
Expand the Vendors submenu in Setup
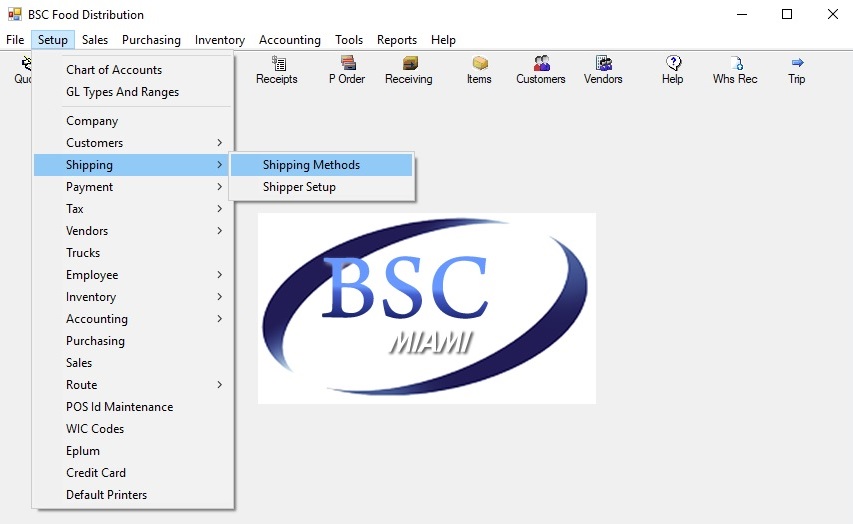click(133, 231)
